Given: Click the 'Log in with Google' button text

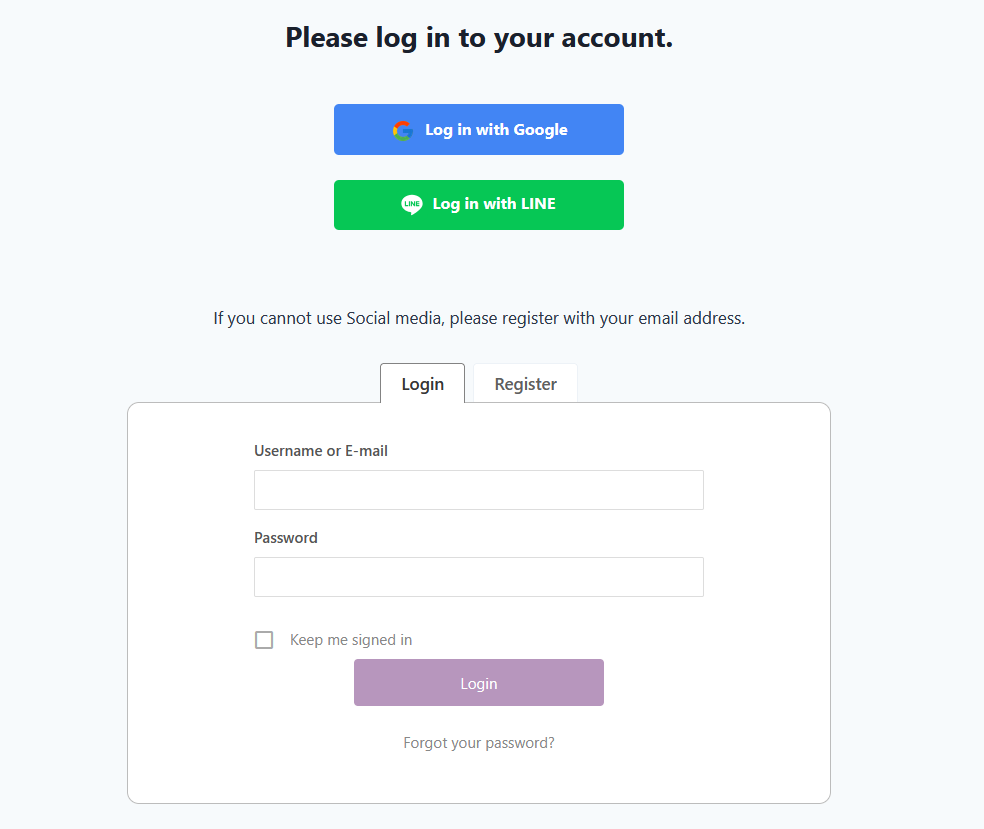Looking at the screenshot, I should click(x=496, y=130).
